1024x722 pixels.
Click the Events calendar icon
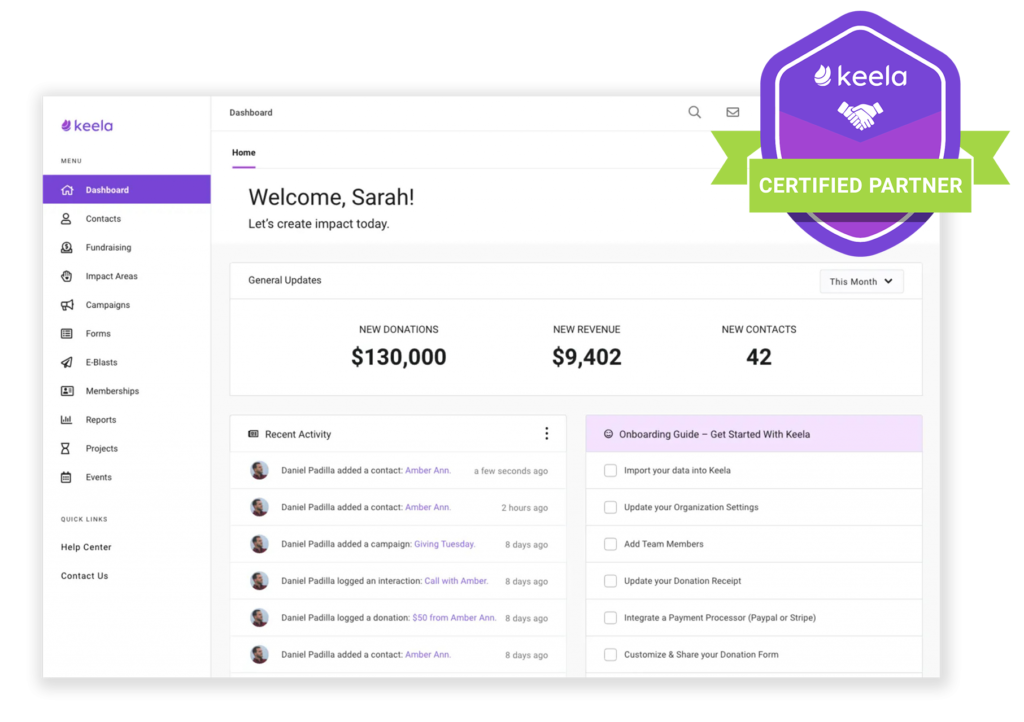[x=66, y=477]
